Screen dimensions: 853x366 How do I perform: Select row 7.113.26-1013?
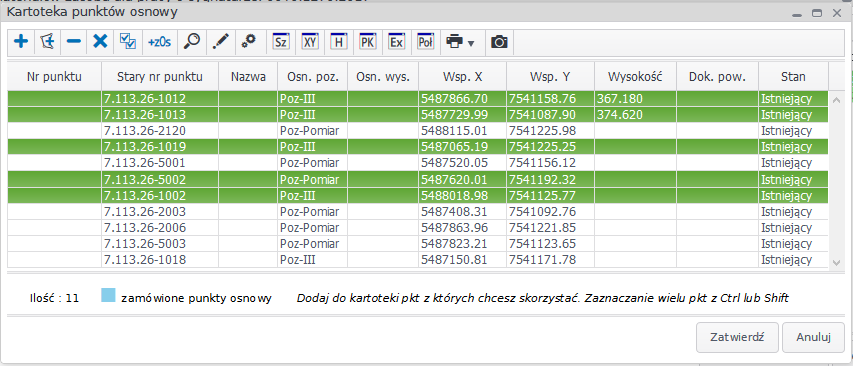(418, 115)
